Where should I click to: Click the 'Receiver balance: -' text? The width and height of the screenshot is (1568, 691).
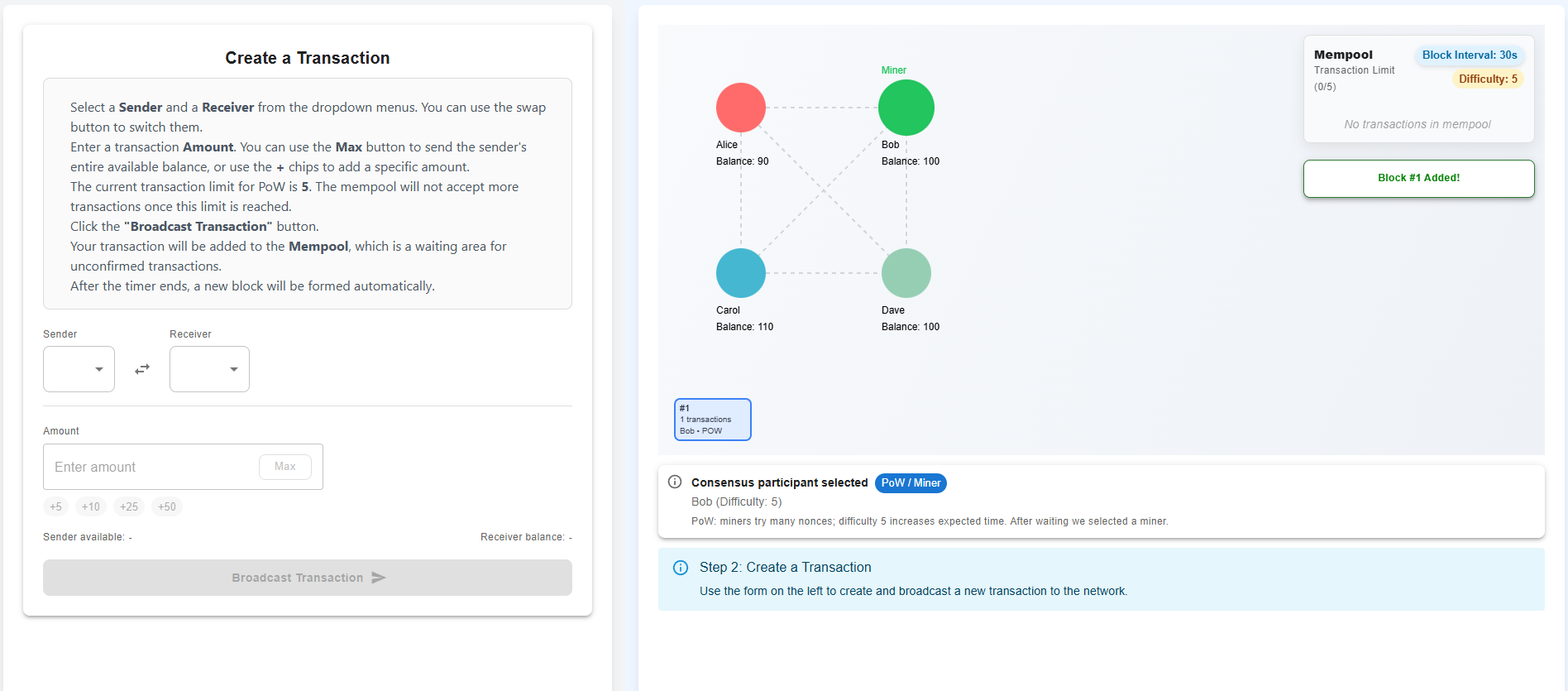tap(526, 537)
